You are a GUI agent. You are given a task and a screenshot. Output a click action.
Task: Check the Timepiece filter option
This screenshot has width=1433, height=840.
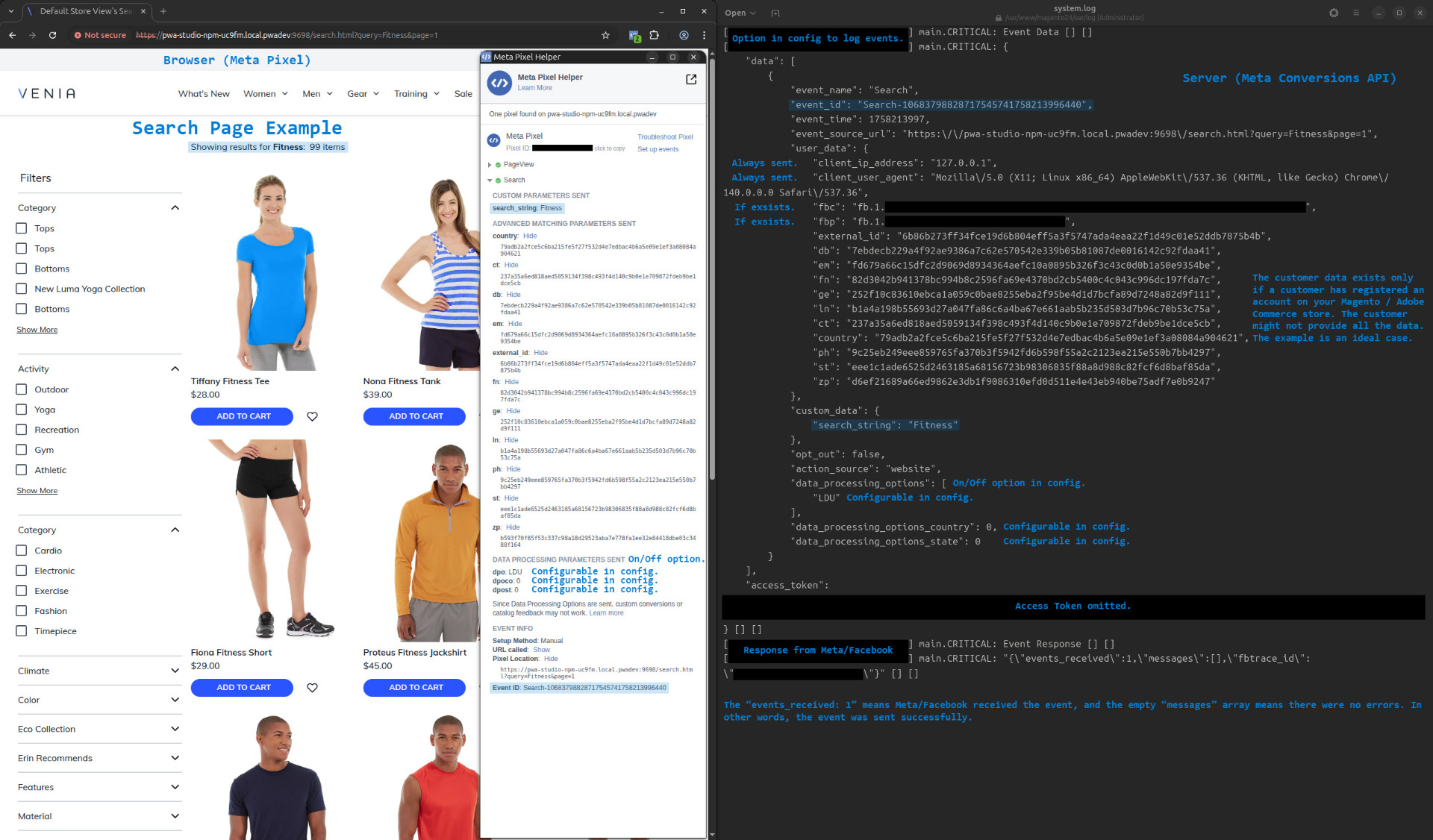pyautogui.click(x=22, y=631)
